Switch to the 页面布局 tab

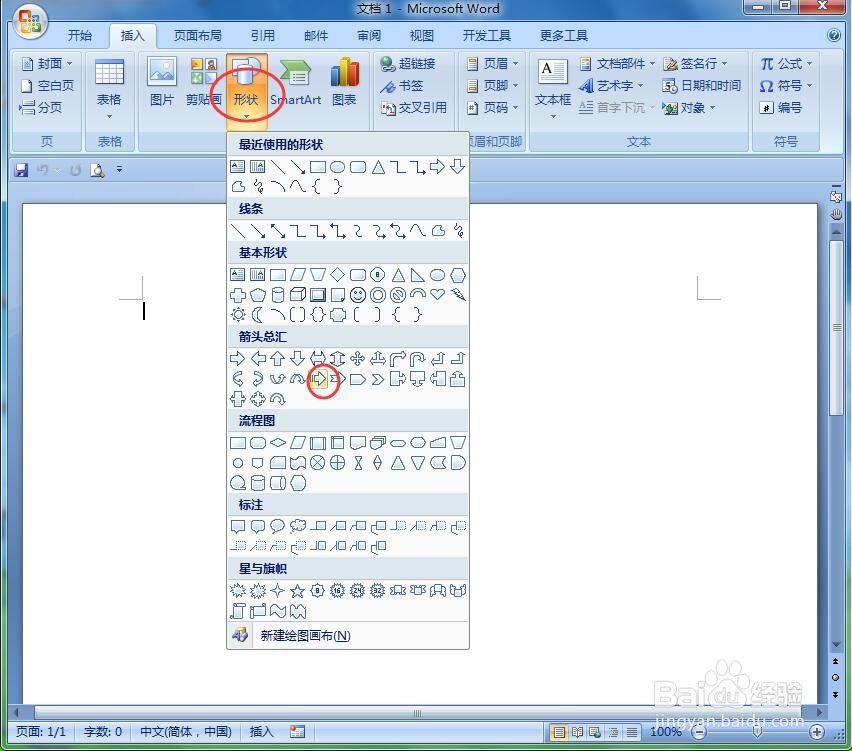(197, 36)
